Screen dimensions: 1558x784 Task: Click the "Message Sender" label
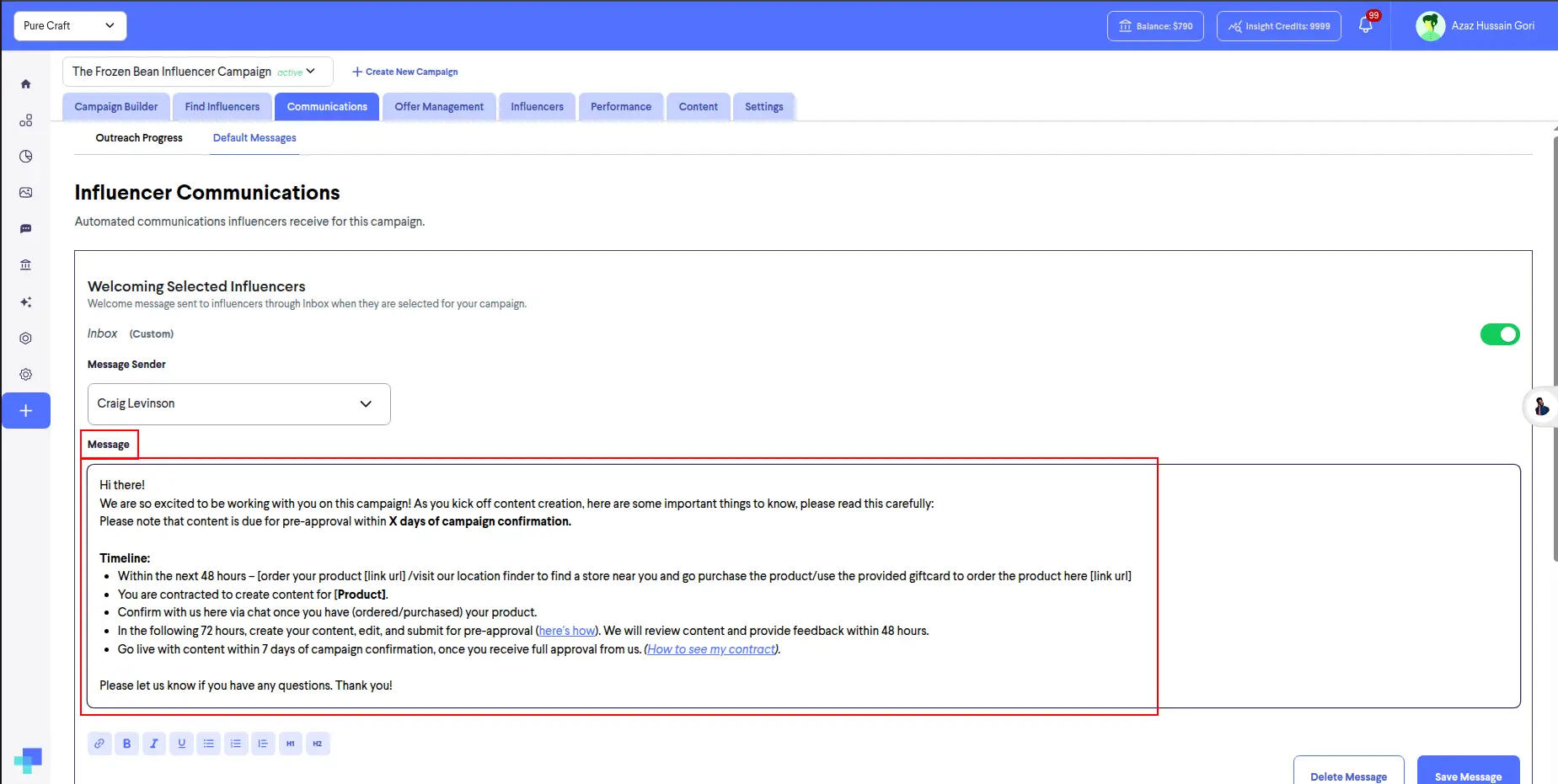[x=126, y=365]
